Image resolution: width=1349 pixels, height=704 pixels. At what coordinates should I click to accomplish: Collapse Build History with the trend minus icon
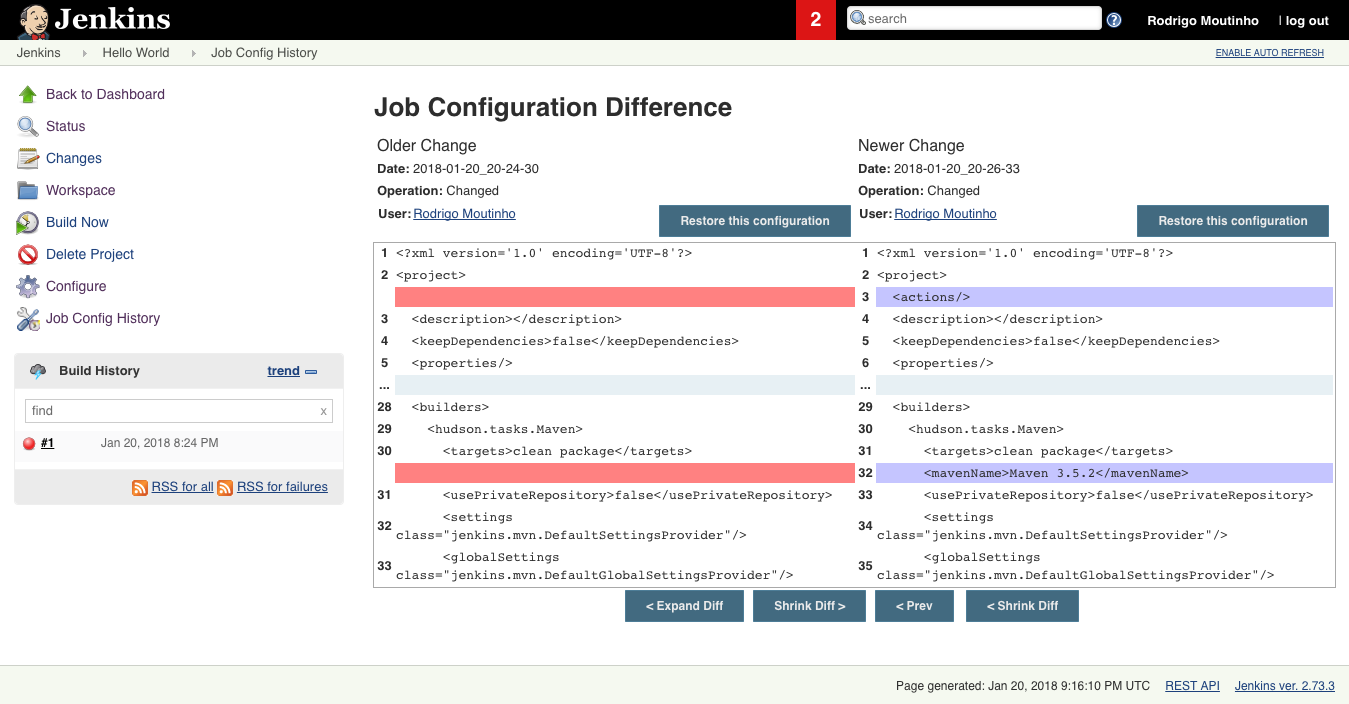tap(311, 371)
